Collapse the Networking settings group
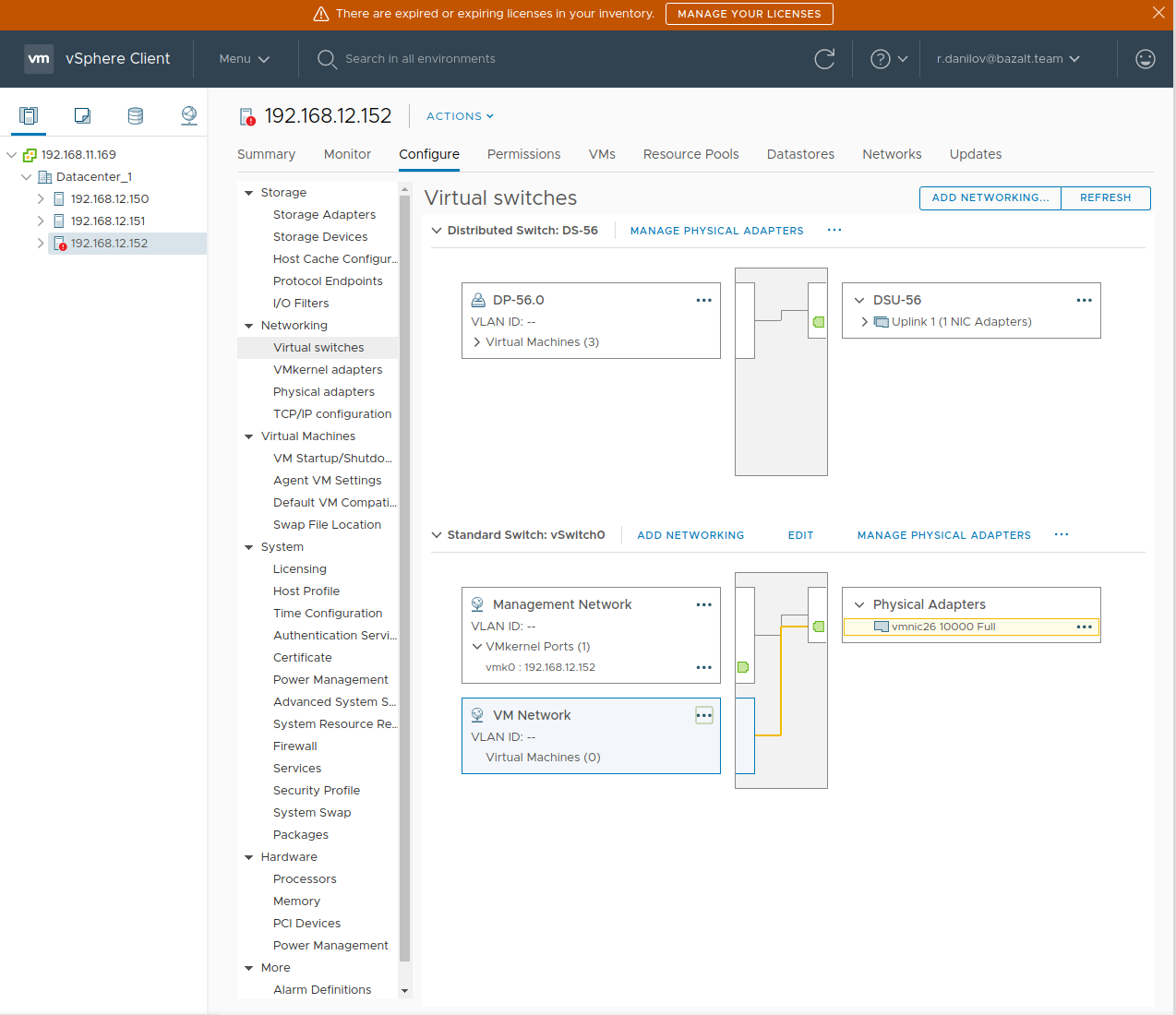This screenshot has height=1015, width=1176. point(248,326)
